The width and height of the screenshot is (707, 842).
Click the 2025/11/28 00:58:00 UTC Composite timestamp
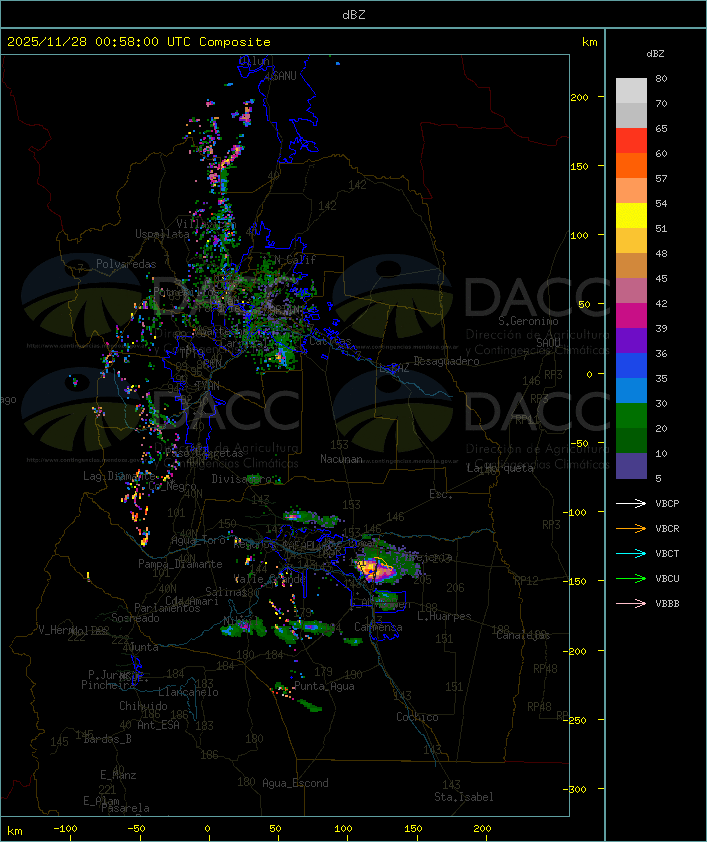click(139, 42)
